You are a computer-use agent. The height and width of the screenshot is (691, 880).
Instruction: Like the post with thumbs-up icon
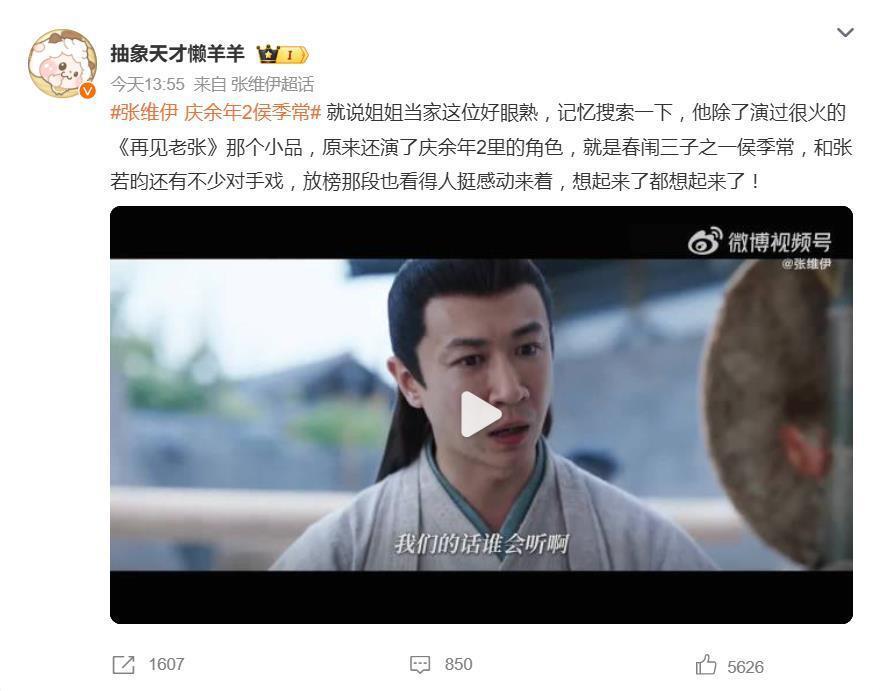click(x=706, y=665)
